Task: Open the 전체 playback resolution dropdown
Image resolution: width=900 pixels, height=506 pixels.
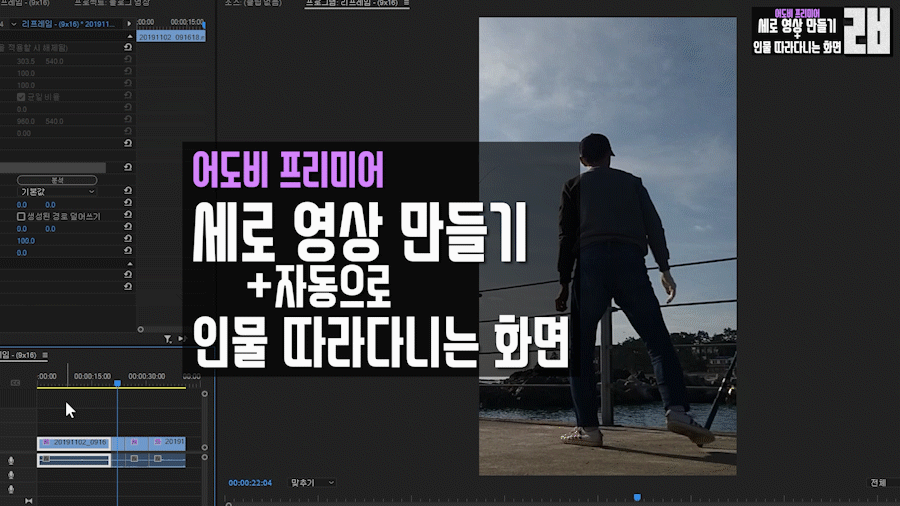Action: pos(882,483)
